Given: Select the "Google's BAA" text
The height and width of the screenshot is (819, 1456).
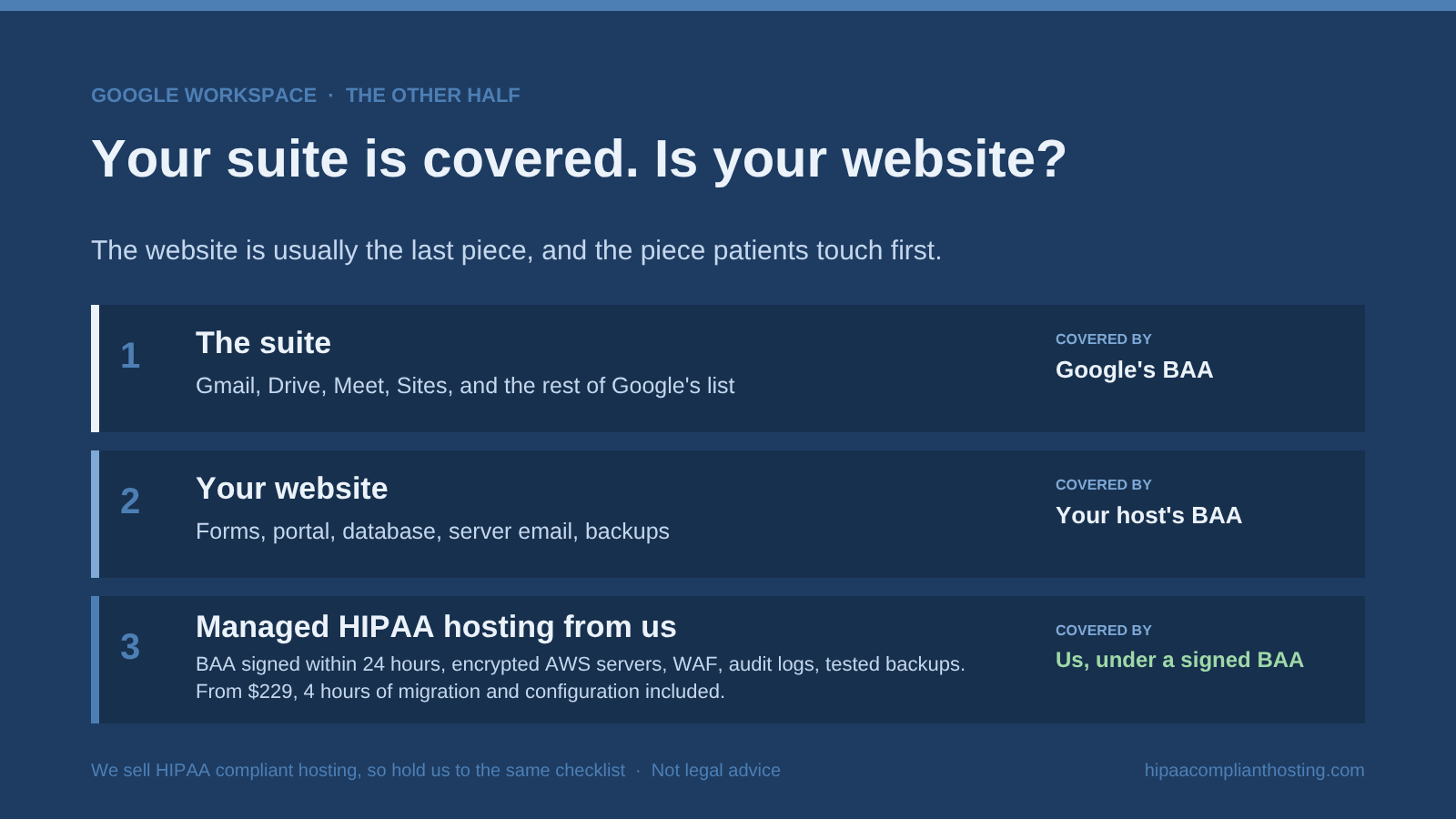Looking at the screenshot, I should [x=1134, y=369].
